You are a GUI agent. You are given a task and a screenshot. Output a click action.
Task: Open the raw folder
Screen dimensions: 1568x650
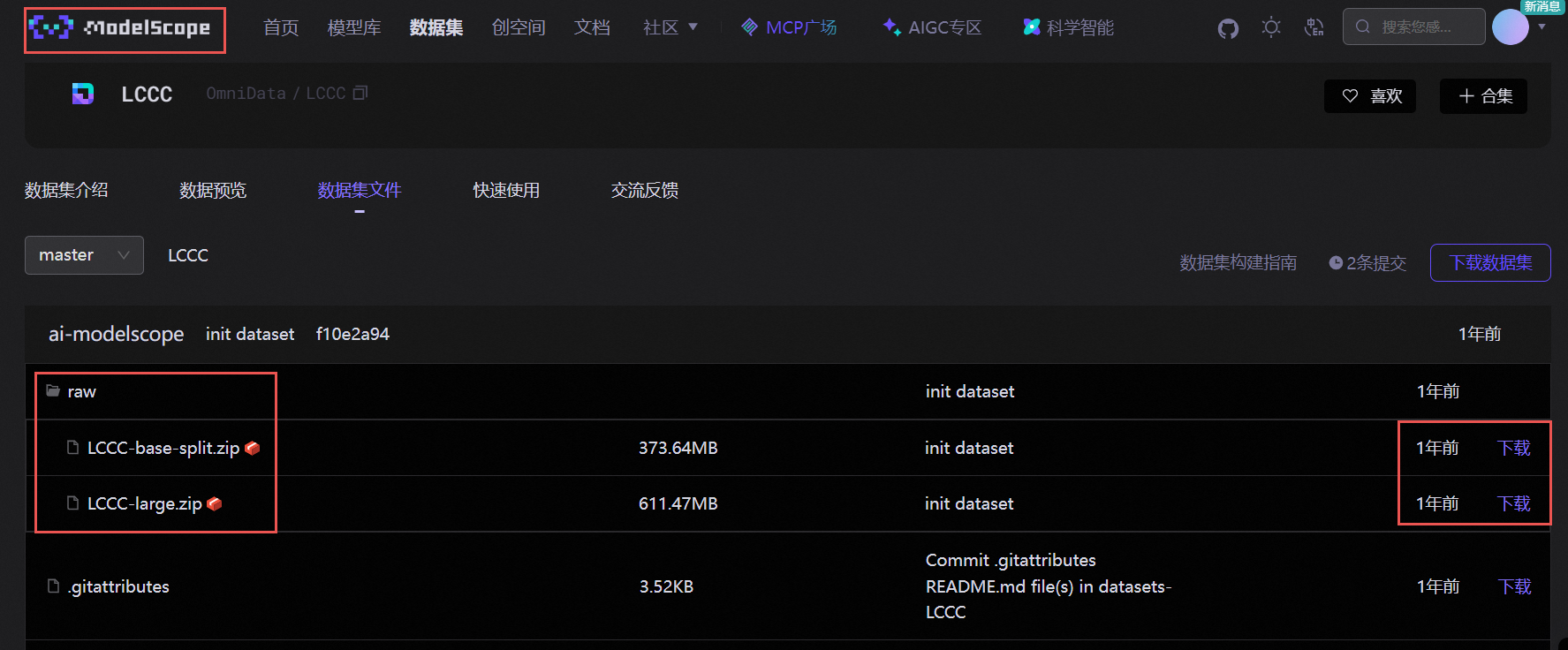pos(81,391)
